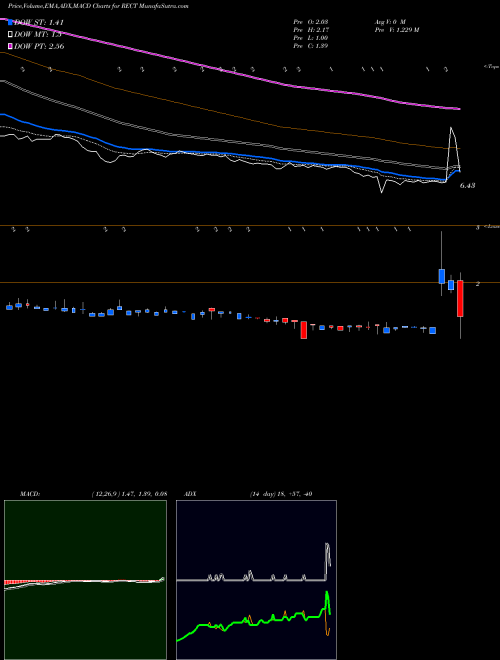Click the magenta DOW PT legend swatch
The height and width of the screenshot is (660, 500).
10,46
